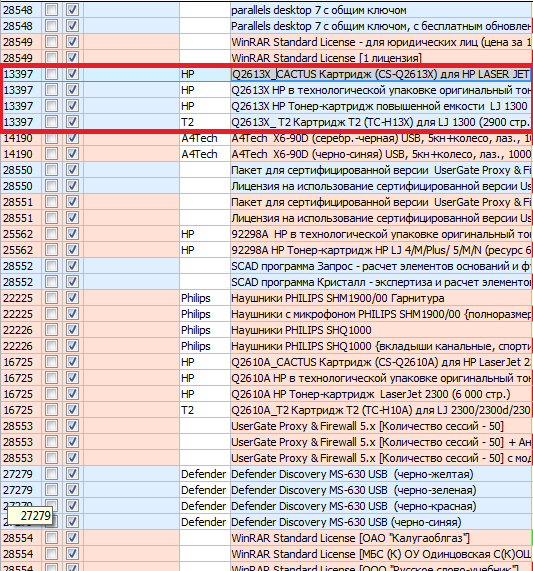The height and width of the screenshot is (571, 533).
Task: Click ID 28548 of lowercase parallels desktop 7 row
Action: click(x=21, y=10)
